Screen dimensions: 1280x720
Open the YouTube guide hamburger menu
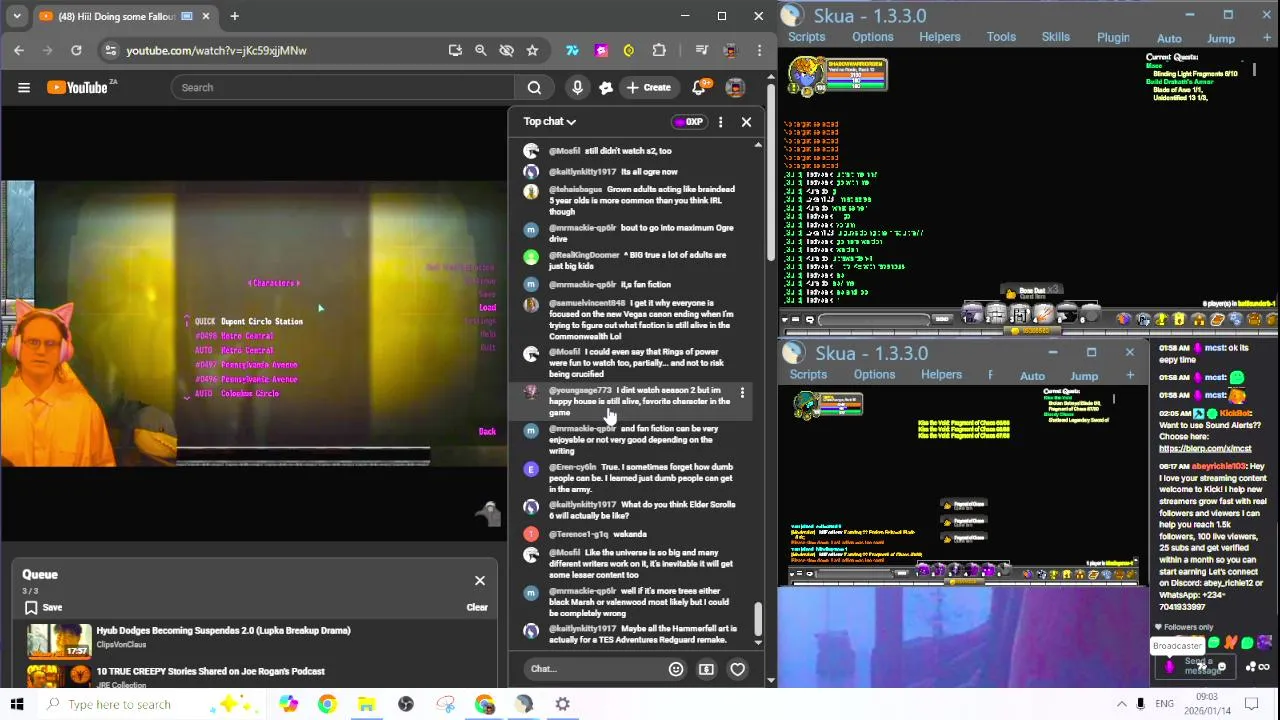[x=24, y=87]
